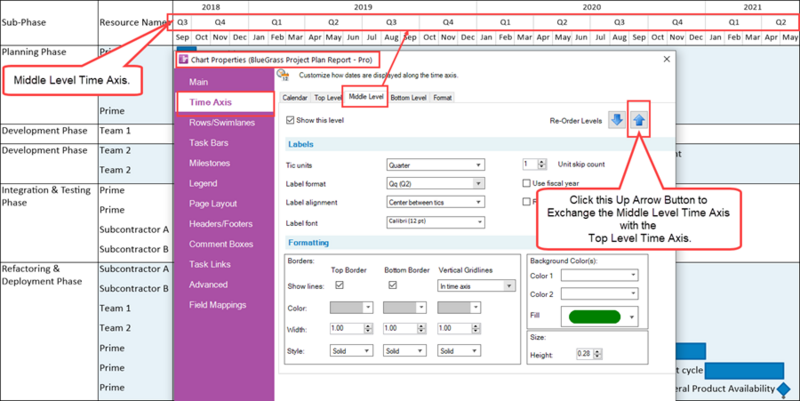
Task: Open the Label format Qq (Q2) dropdown
Action: coord(435,183)
